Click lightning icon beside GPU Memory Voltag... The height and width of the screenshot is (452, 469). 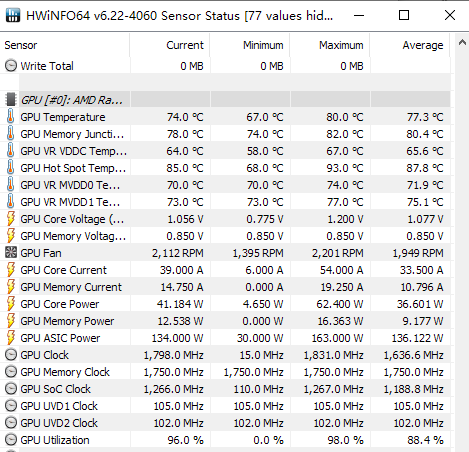(11, 236)
